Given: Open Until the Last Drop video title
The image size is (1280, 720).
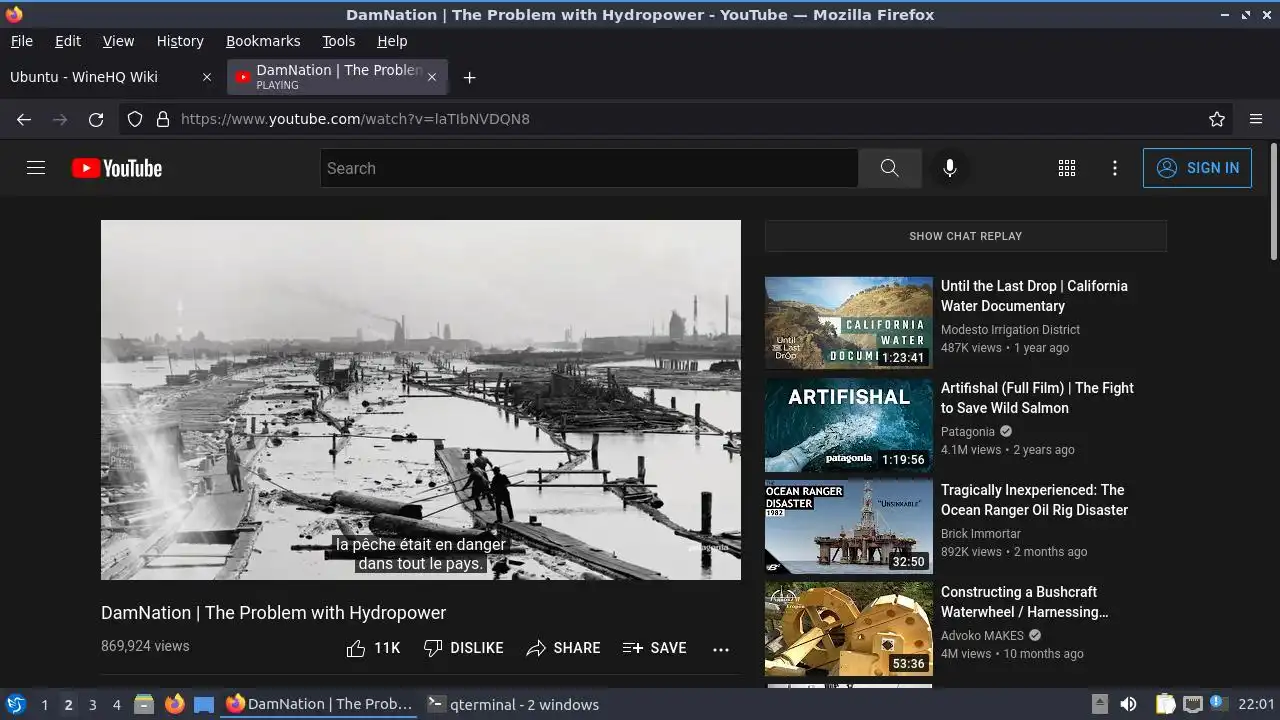Looking at the screenshot, I should point(1034,296).
